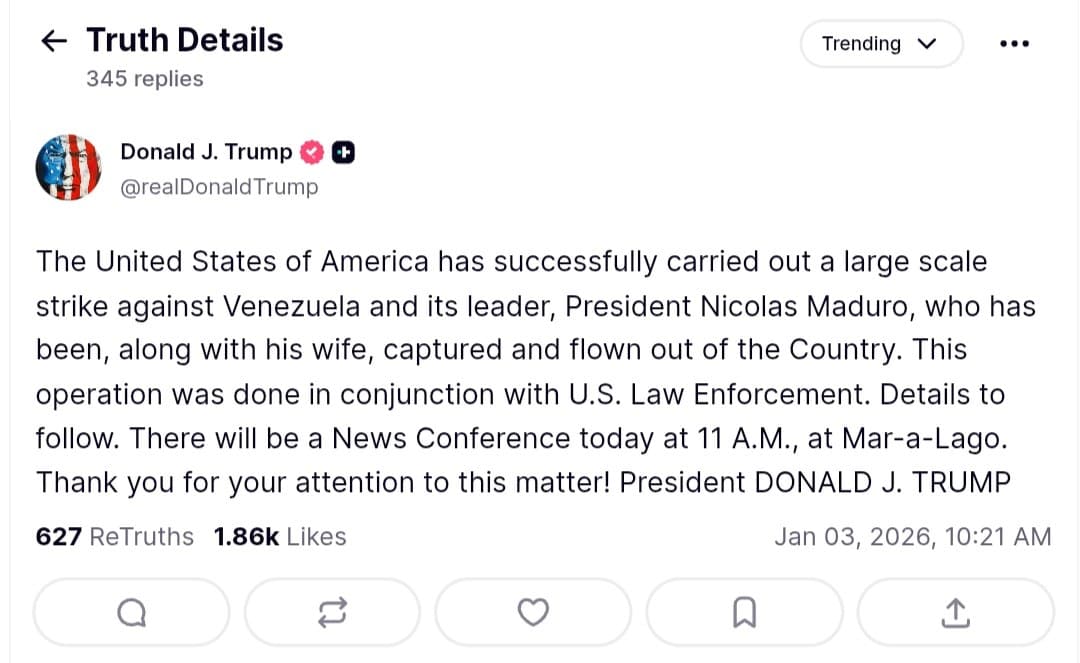Open the reply composer with the reply icon
Screen dimensions: 1080x663
[131, 612]
